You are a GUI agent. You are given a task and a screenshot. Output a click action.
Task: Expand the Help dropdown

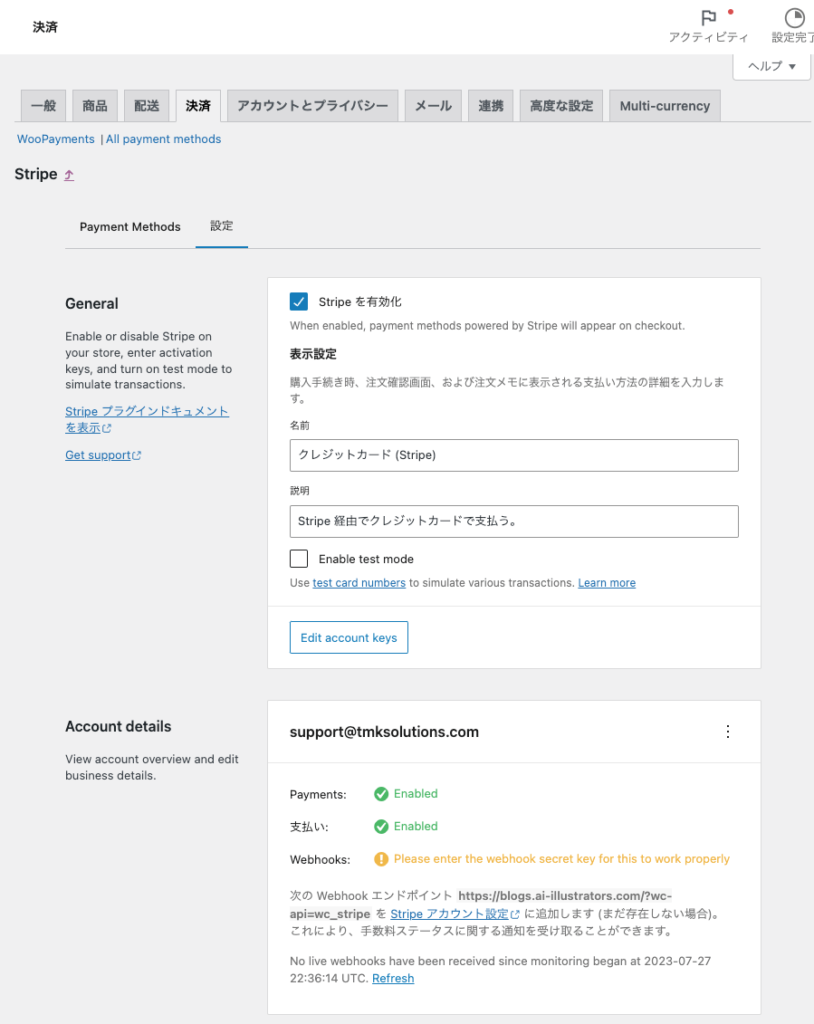tap(771, 66)
